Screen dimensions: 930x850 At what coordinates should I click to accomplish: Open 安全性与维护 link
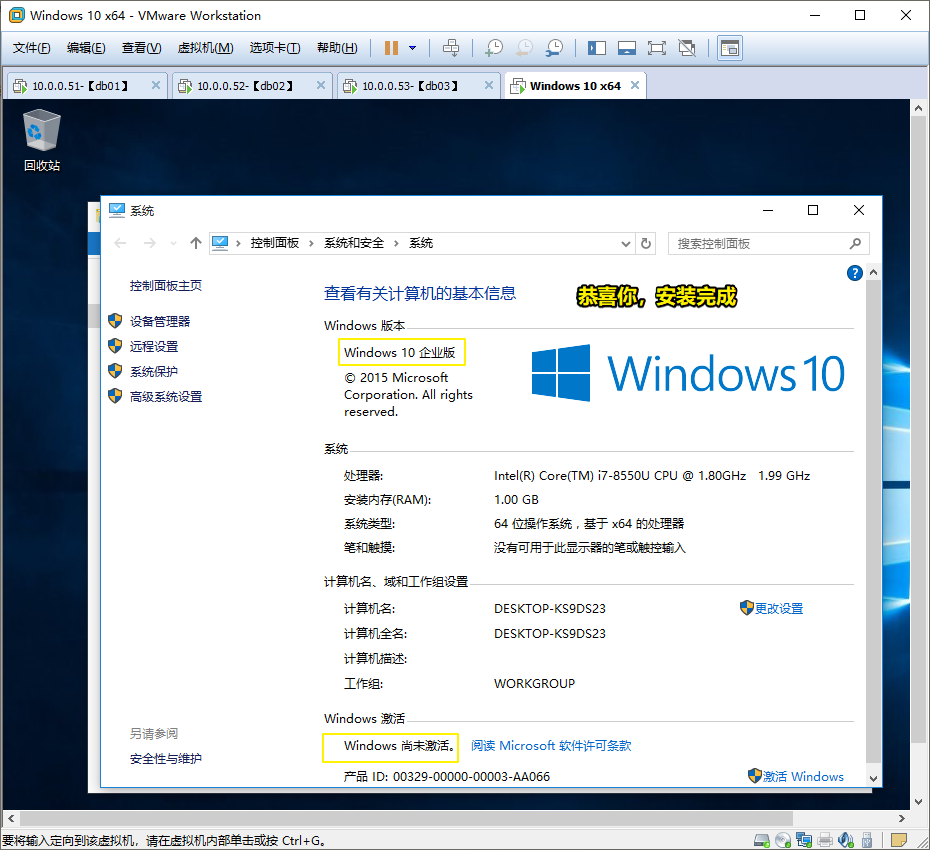click(166, 759)
